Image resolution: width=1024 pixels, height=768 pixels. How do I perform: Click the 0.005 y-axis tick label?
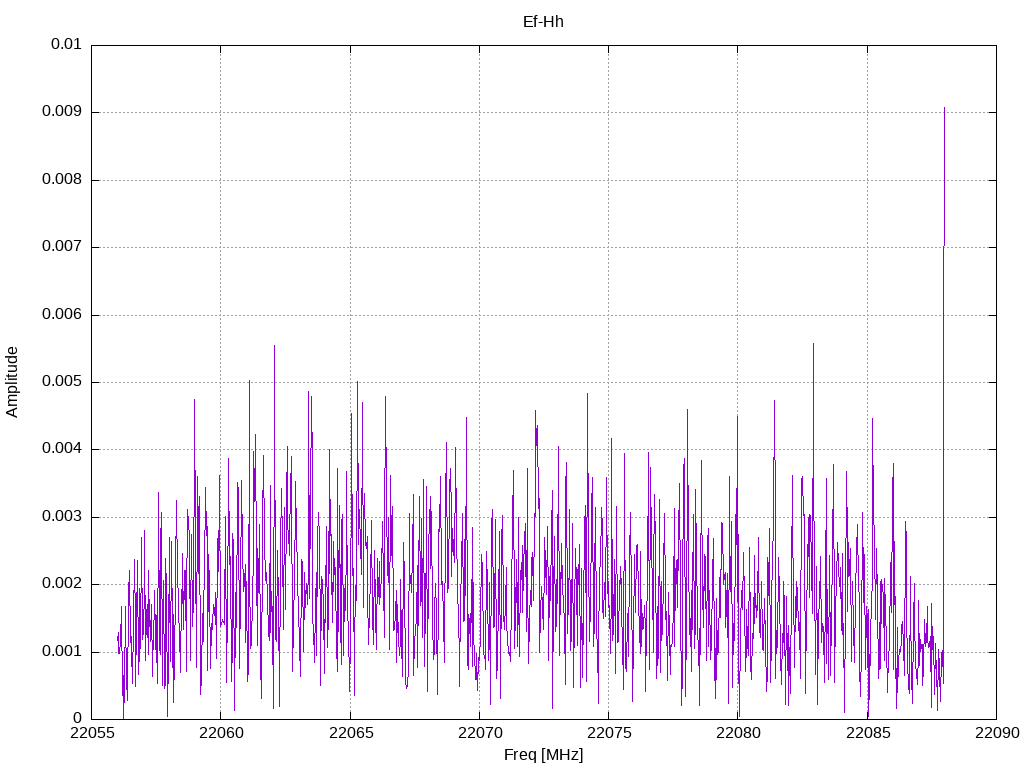tap(62, 382)
